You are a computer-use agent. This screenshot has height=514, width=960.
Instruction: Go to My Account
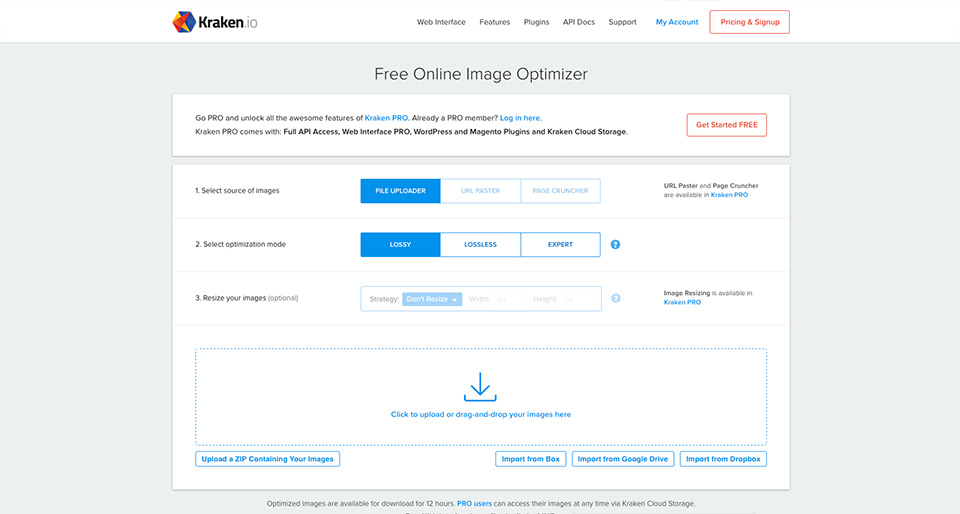[677, 22]
